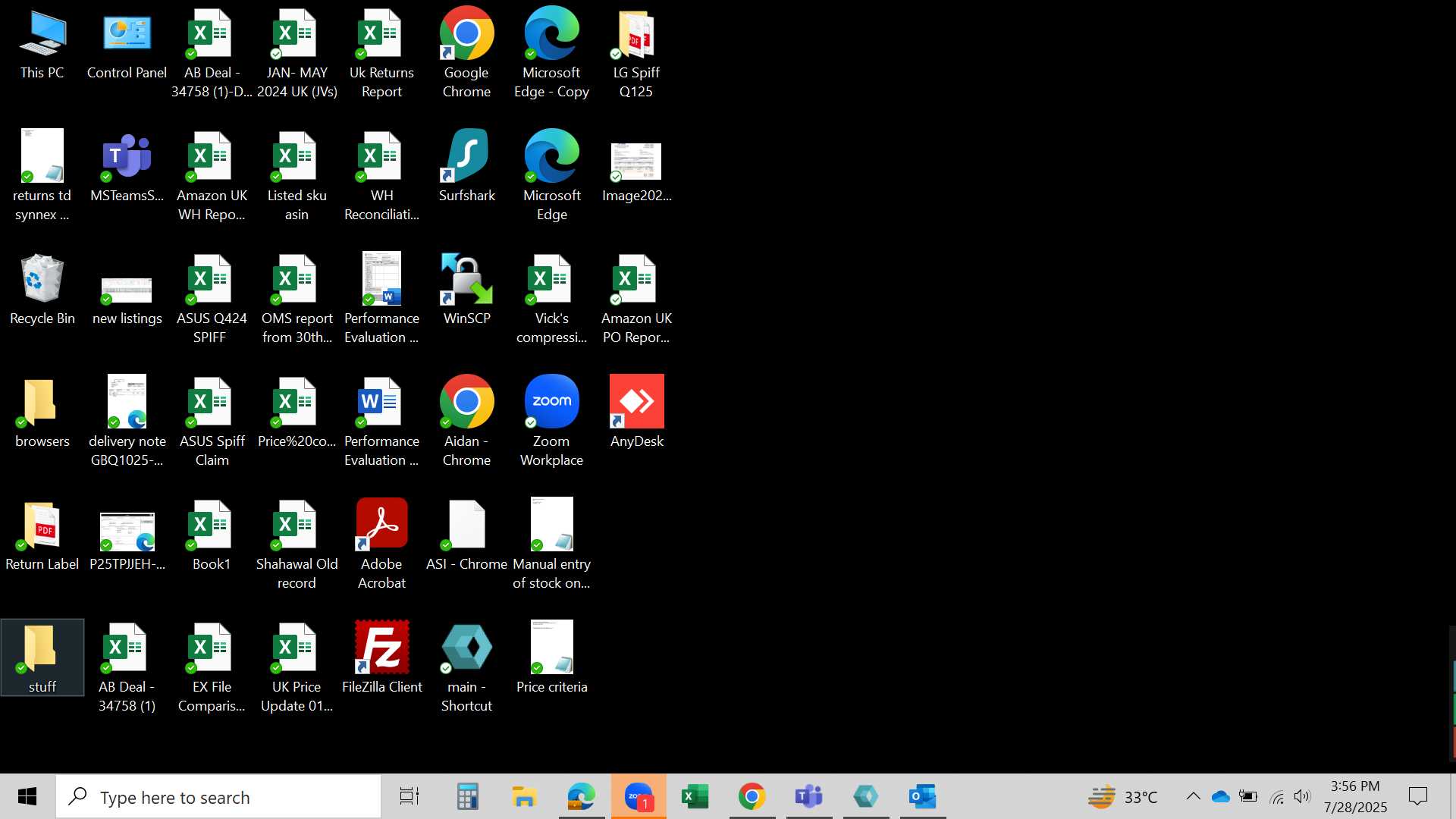Select the OMS report from 30th file
Image resolution: width=1456 pixels, height=819 pixels.
tap(297, 299)
